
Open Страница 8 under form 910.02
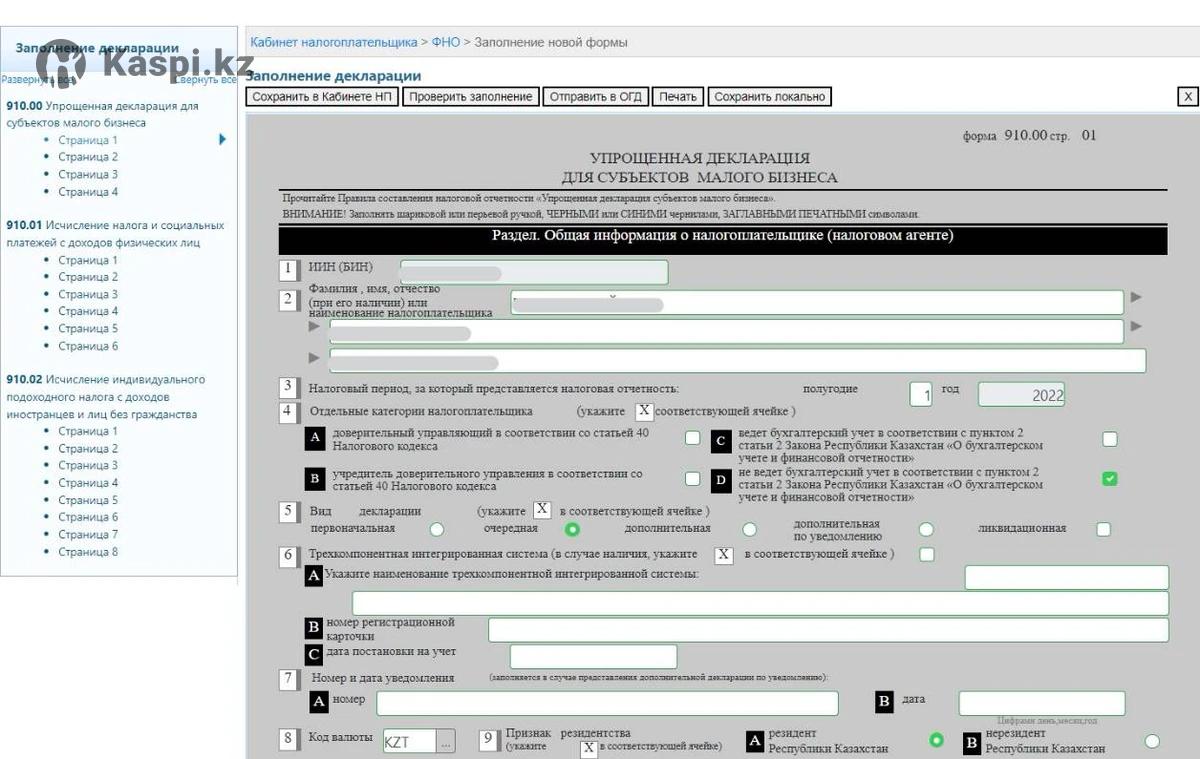pyautogui.click(x=88, y=552)
